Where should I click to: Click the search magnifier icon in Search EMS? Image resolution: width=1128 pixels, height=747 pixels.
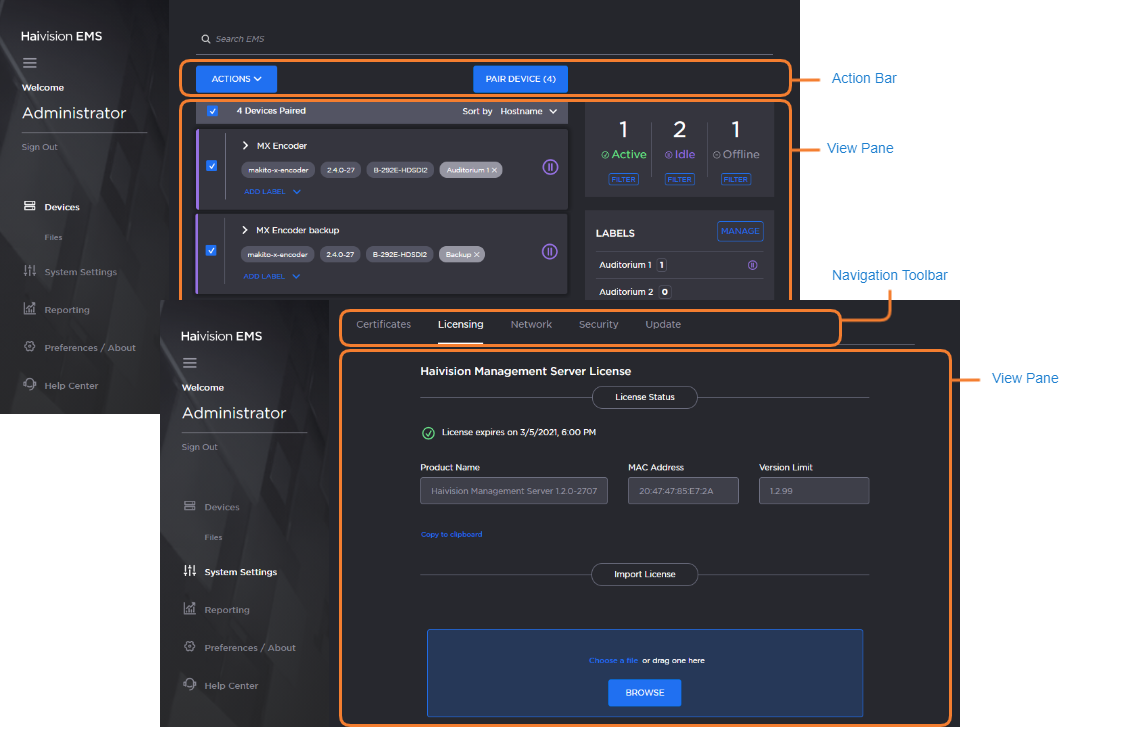coord(206,39)
